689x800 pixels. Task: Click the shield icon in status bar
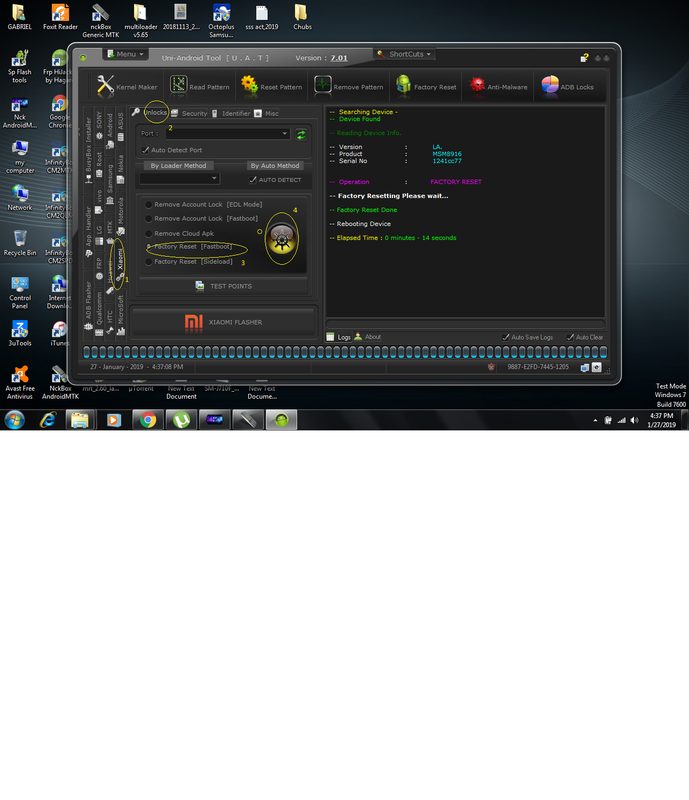pyautogui.click(x=491, y=367)
